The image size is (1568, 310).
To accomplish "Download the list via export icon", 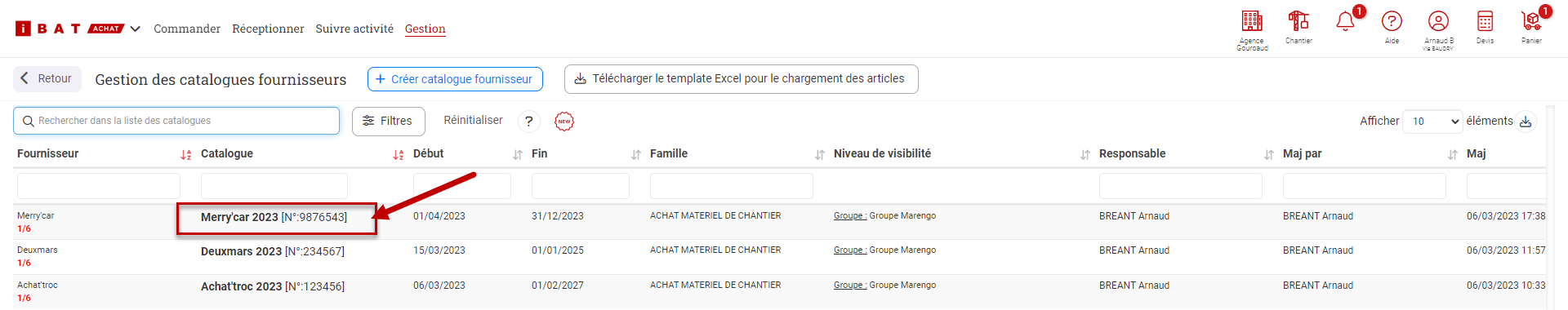I will (x=1526, y=122).
